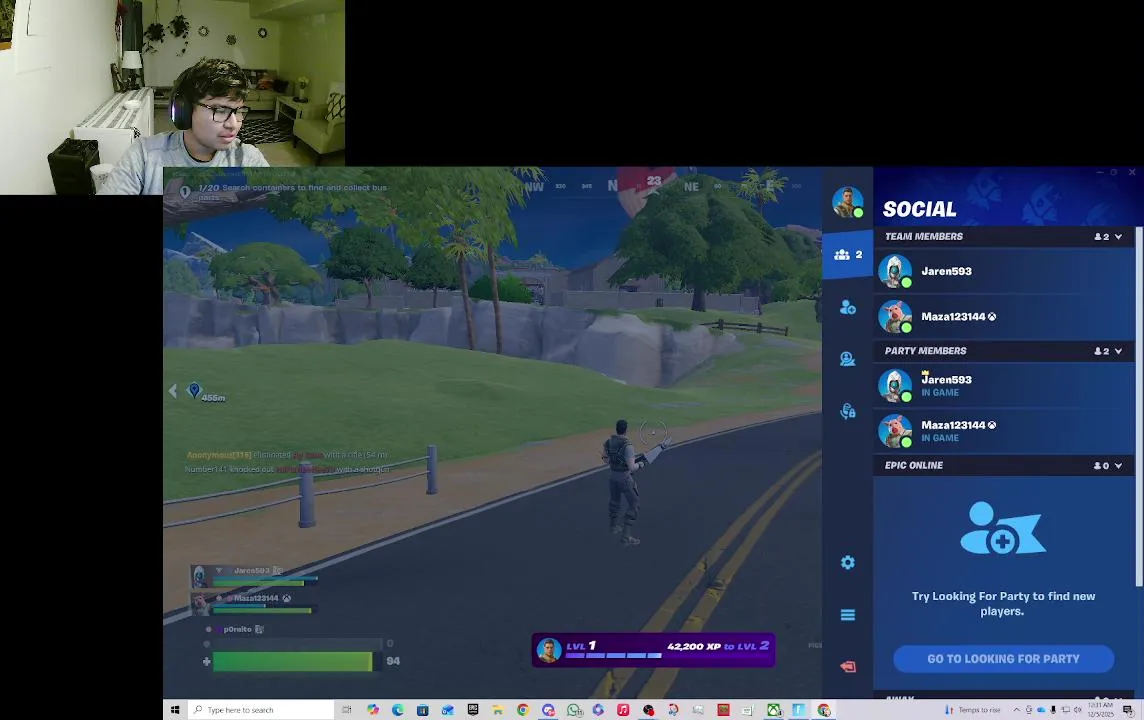This screenshot has height=720, width=1144.
Task: Click Maza123144 in the squad HUD list
Action: 252,603
